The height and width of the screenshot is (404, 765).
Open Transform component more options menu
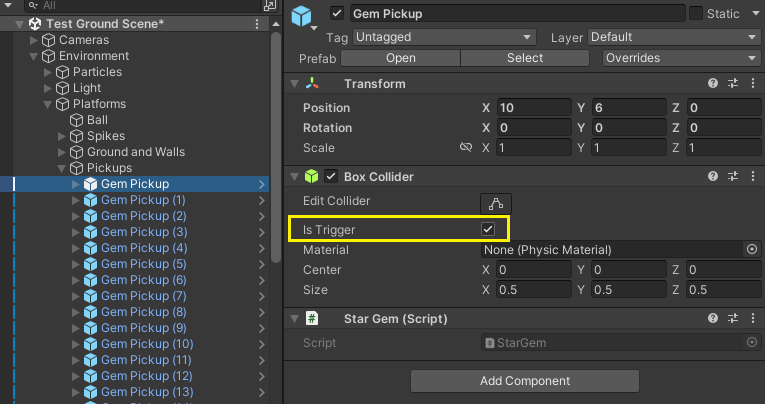tap(753, 83)
